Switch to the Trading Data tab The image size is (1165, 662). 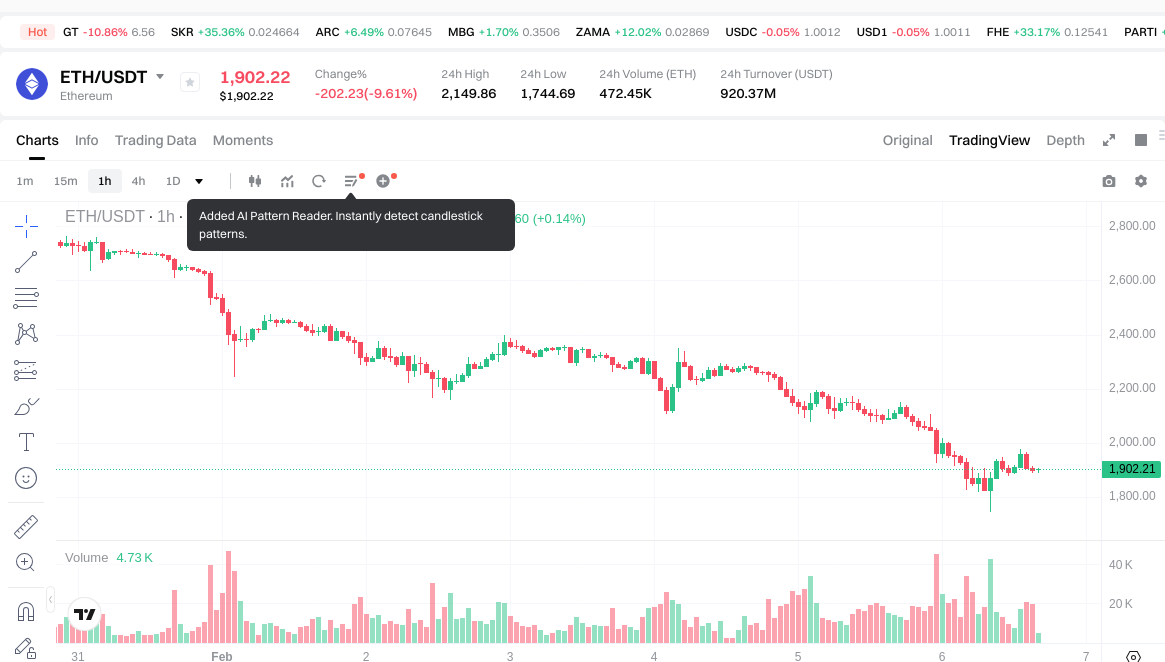point(155,140)
